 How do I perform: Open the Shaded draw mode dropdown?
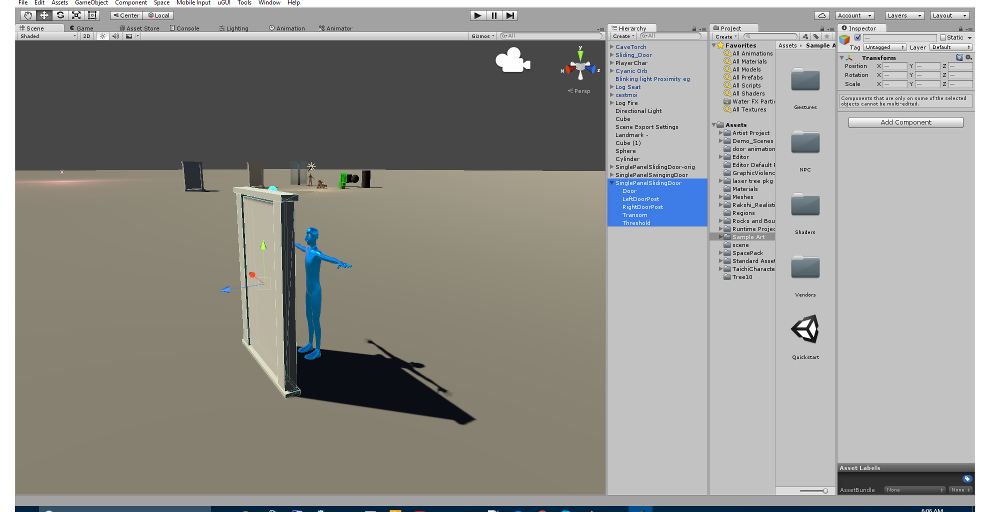pyautogui.click(x=47, y=36)
